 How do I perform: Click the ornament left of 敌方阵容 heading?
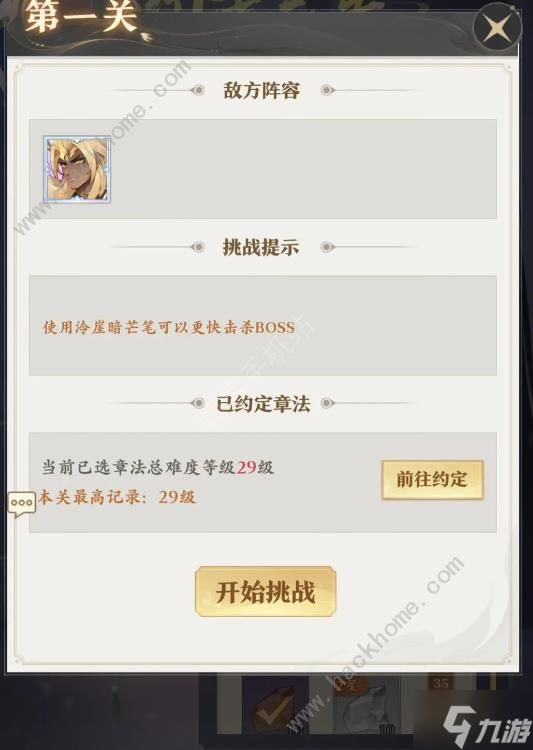[x=198, y=90]
